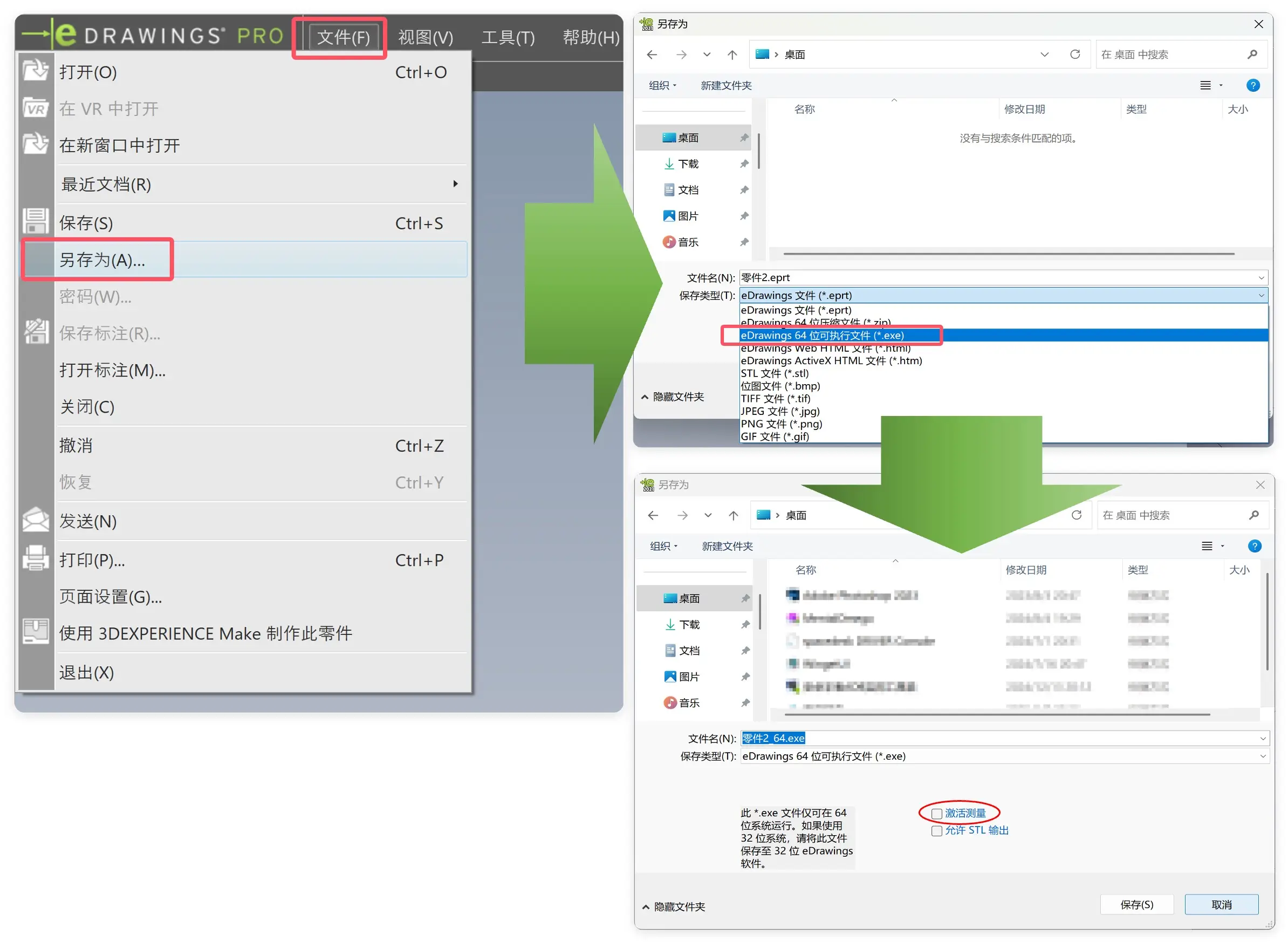The width and height of the screenshot is (1288, 942).
Task: Open 保存类型 dropdown in lower dialog
Action: 1263,757
